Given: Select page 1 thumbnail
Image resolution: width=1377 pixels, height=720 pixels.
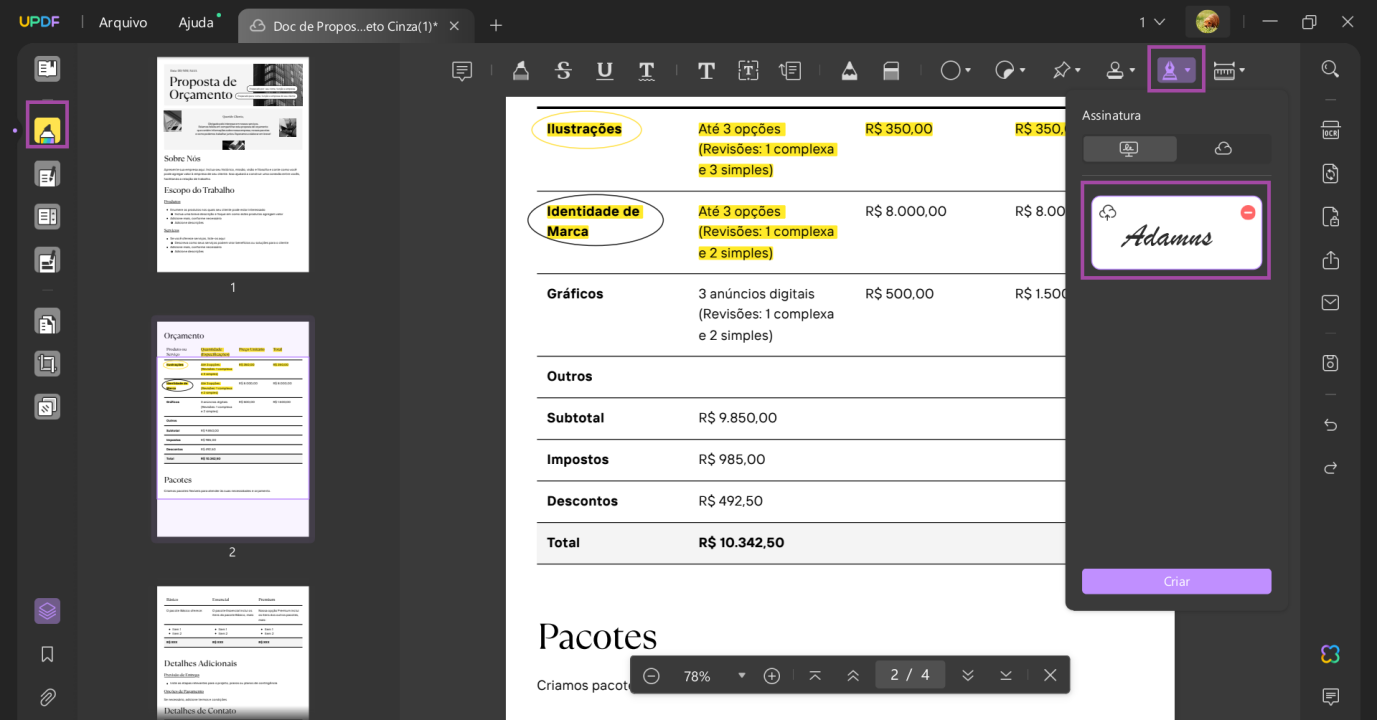Looking at the screenshot, I should pos(233,165).
